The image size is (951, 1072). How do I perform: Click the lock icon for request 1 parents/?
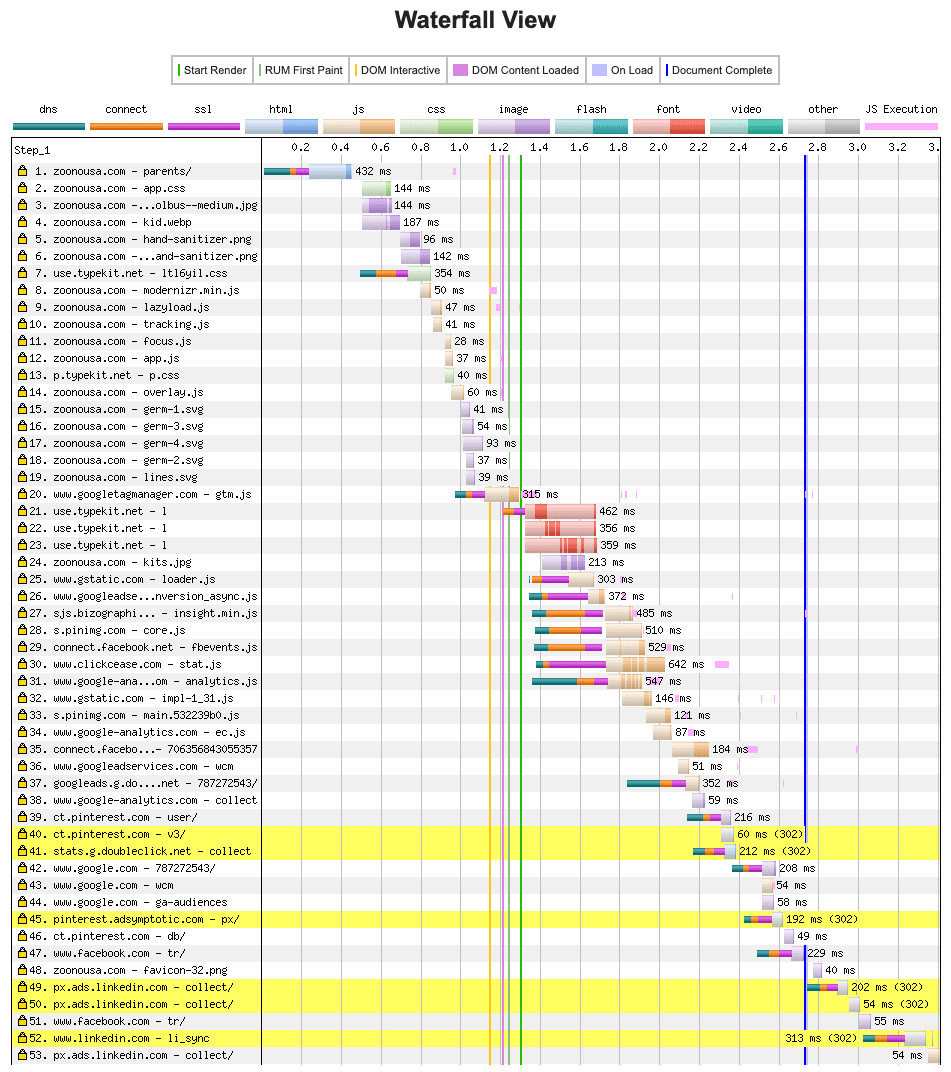coord(23,171)
